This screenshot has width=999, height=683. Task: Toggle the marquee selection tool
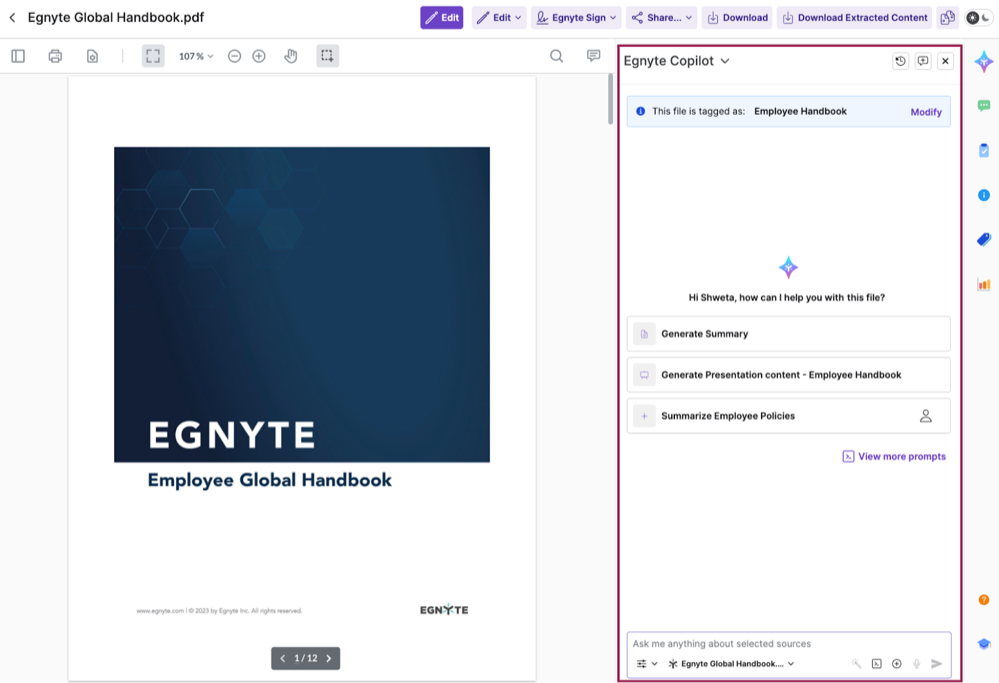point(327,56)
